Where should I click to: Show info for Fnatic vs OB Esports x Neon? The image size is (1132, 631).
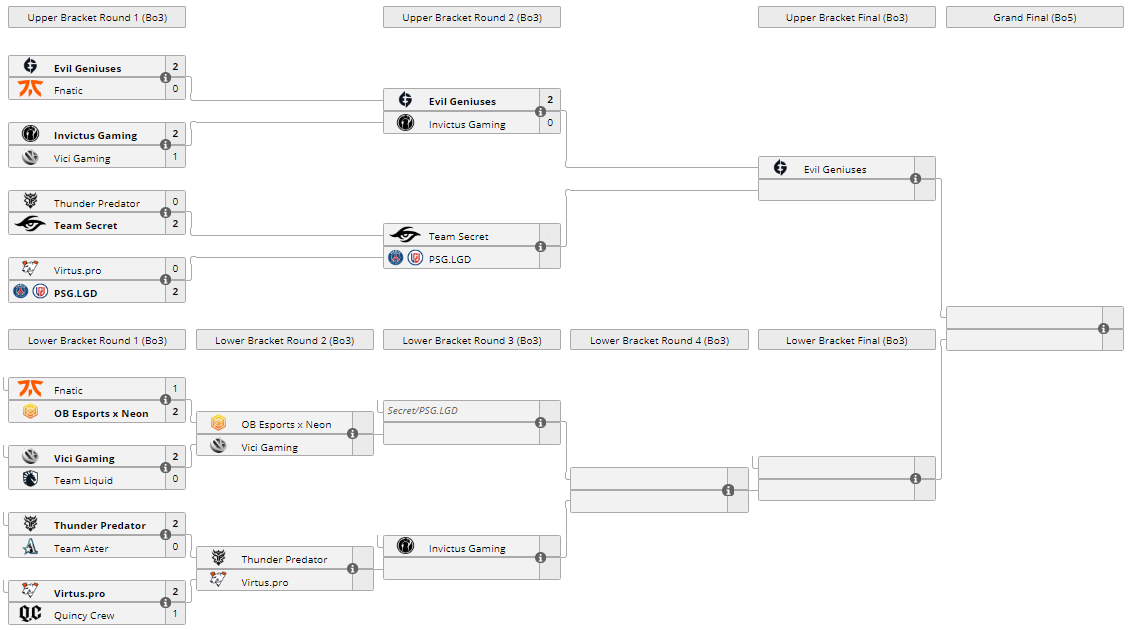(166, 400)
